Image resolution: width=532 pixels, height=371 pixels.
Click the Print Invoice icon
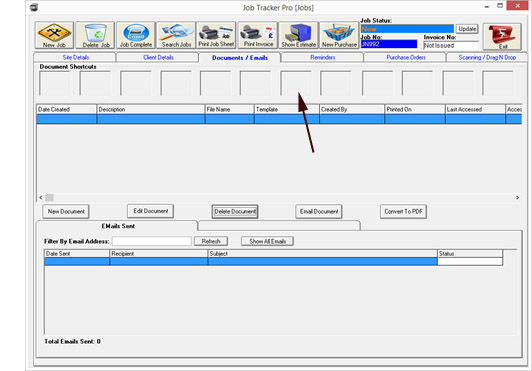(x=258, y=35)
